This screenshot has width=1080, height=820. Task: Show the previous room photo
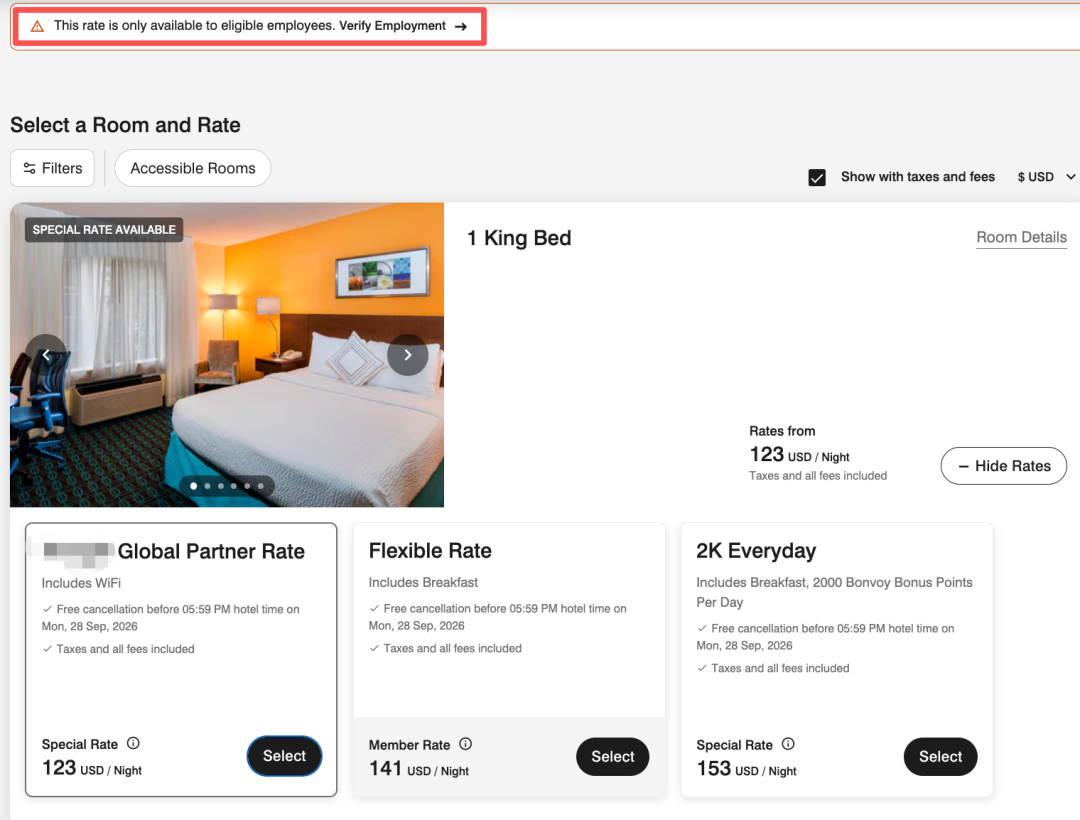(x=46, y=355)
